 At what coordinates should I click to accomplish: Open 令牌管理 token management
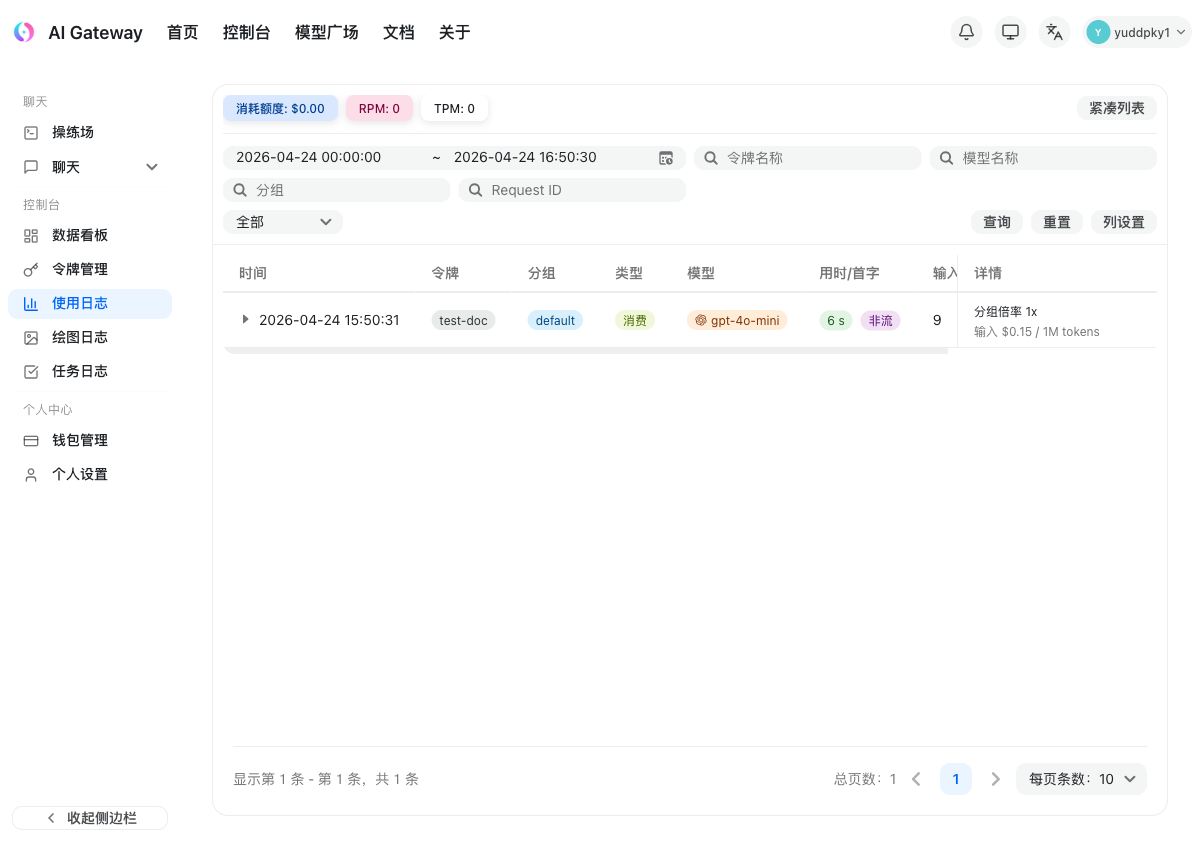click(x=90, y=269)
